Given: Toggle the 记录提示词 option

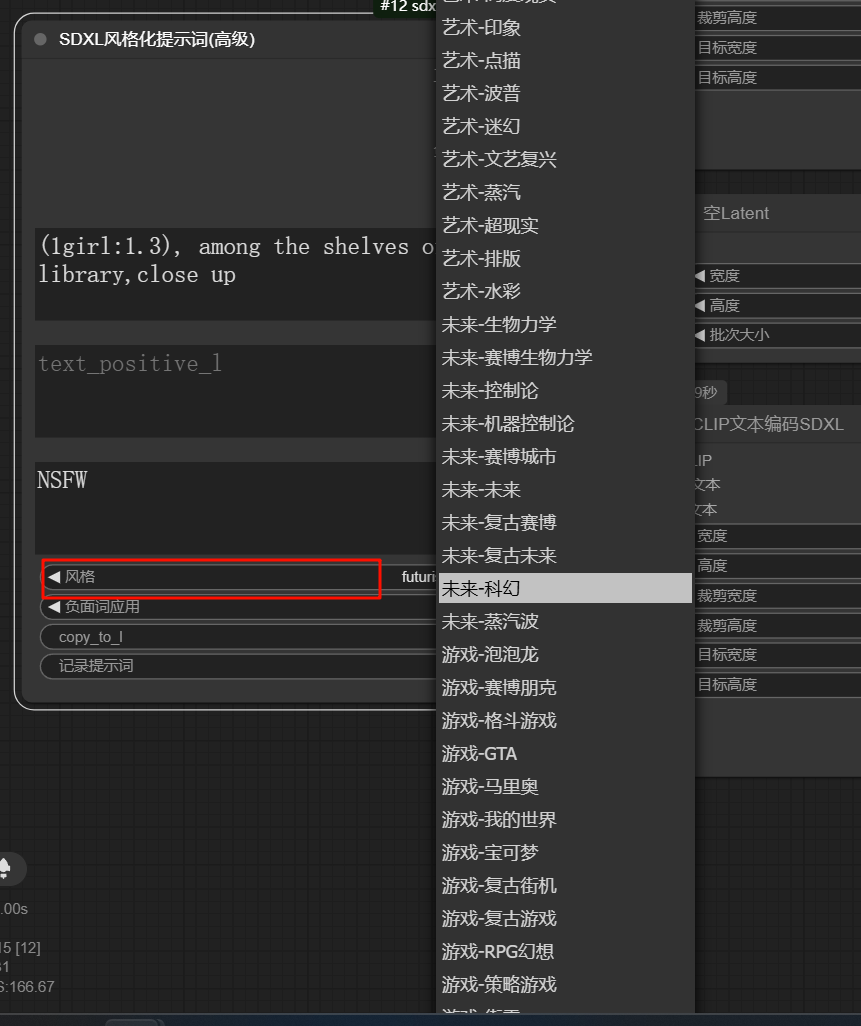Looking at the screenshot, I should pos(239,666).
